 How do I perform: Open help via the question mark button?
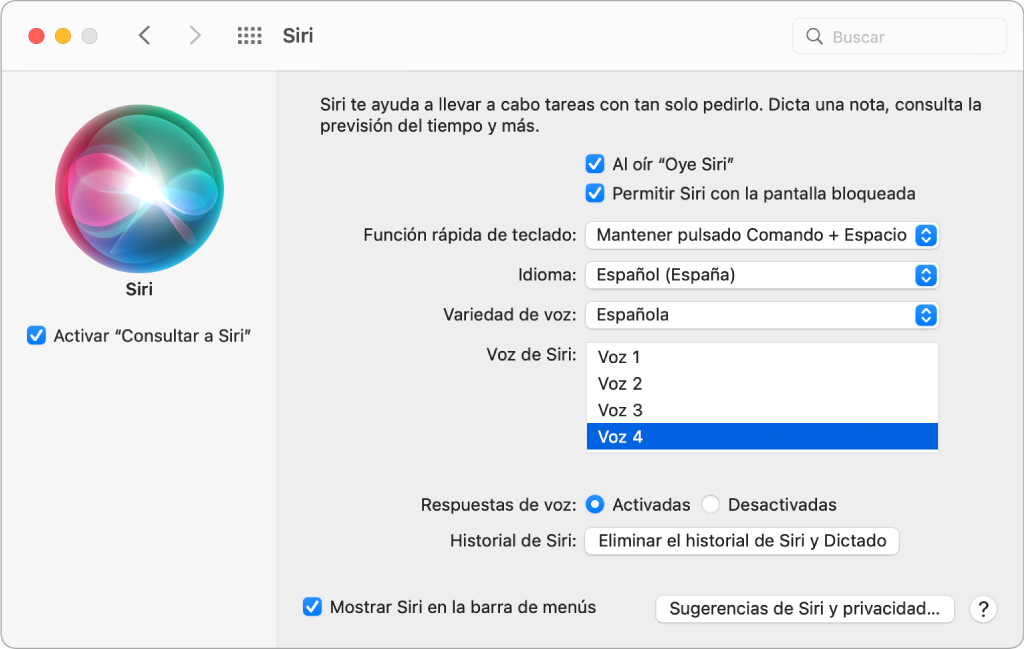click(x=985, y=609)
